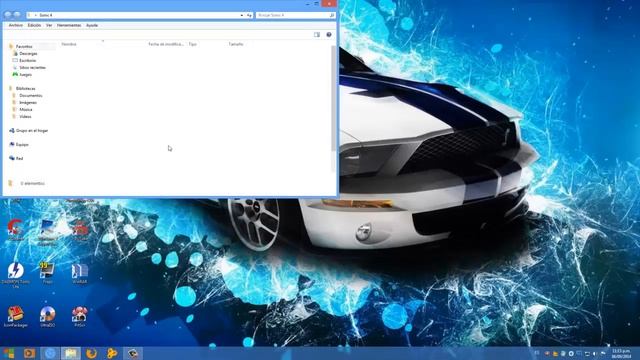Refresh the Explorer folder view
Screen dimensions: 640x360
tap(249, 15)
